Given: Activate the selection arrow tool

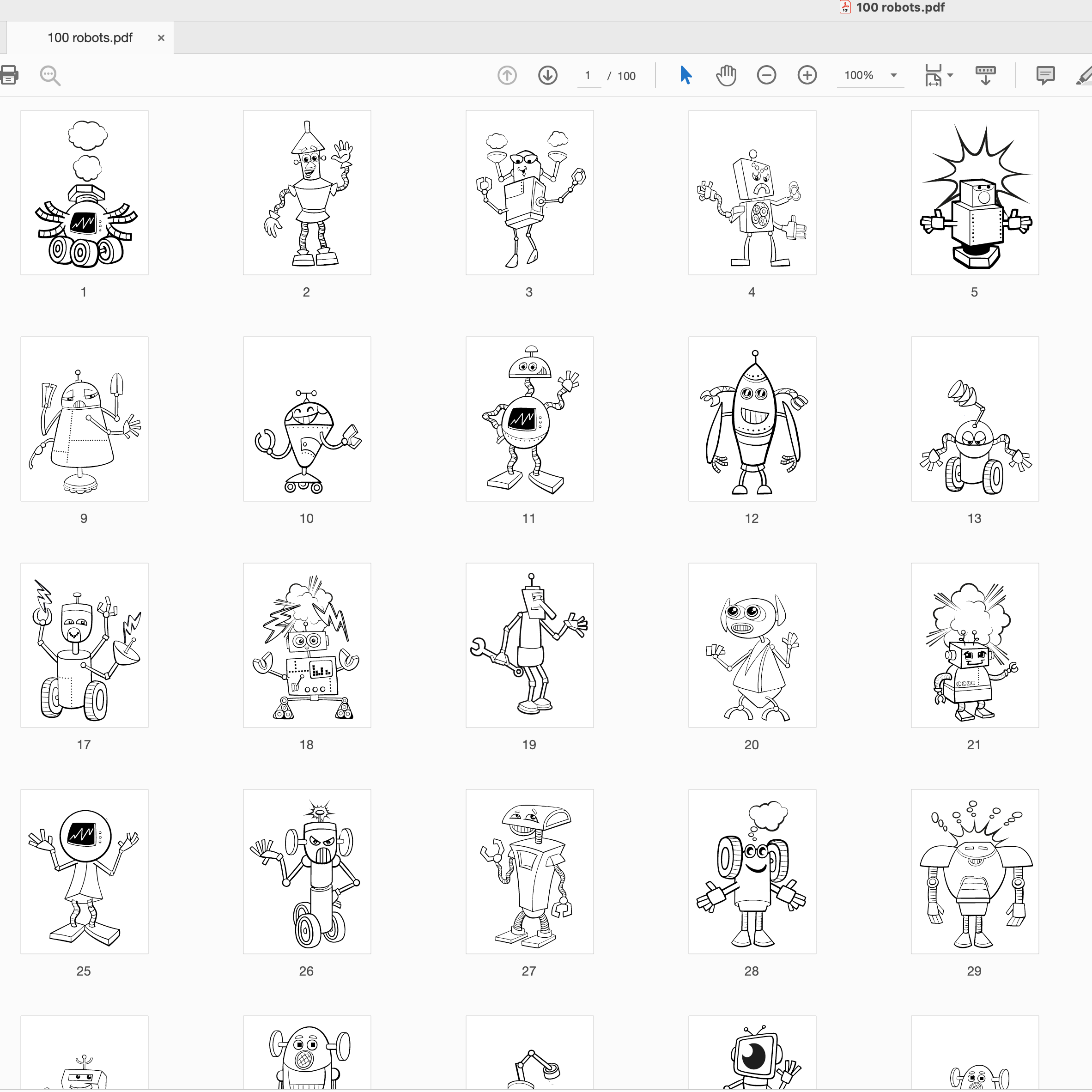Looking at the screenshot, I should [x=686, y=75].
